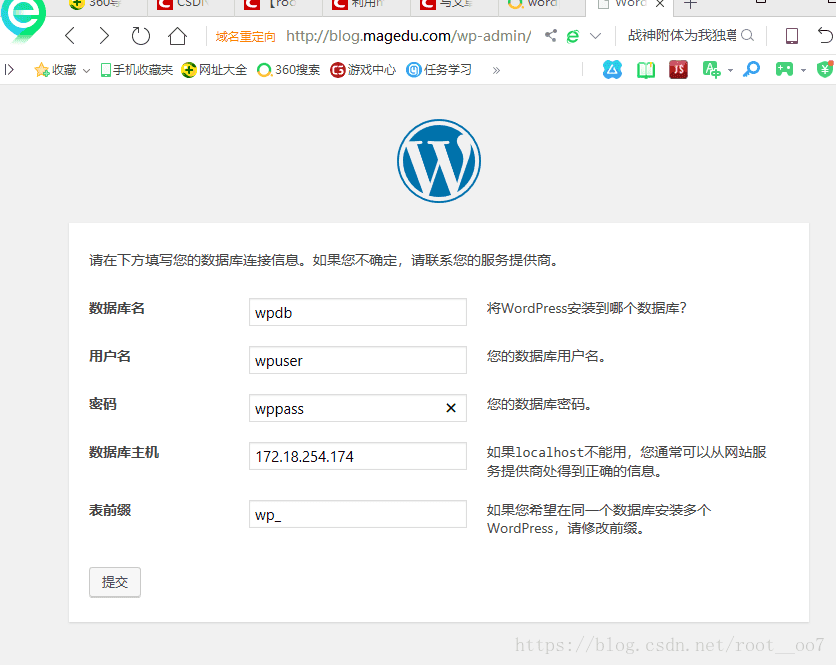Screen dimensions: 836x665
Task: Expand the 收藏 dropdown arrow
Action: coord(86,70)
